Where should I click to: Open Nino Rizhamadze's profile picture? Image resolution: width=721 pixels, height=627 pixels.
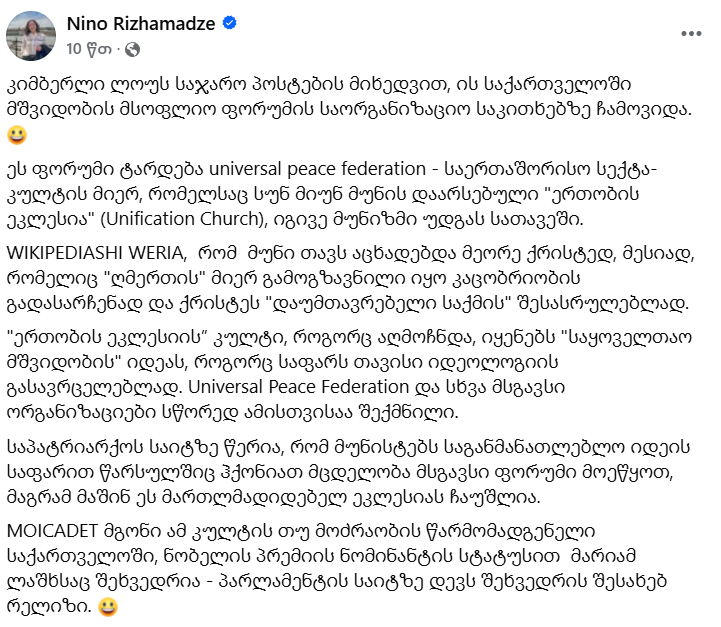point(31,35)
